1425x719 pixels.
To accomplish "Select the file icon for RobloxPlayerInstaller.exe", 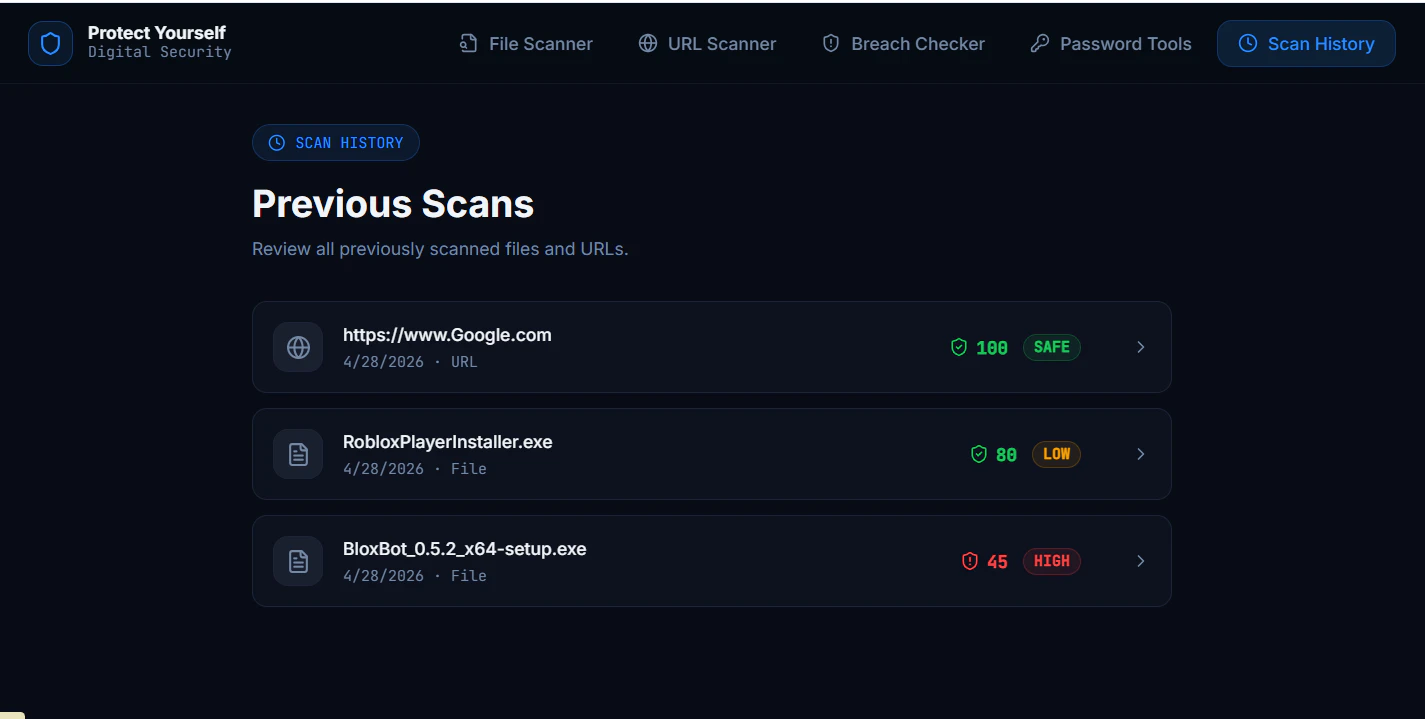I will (x=297, y=454).
